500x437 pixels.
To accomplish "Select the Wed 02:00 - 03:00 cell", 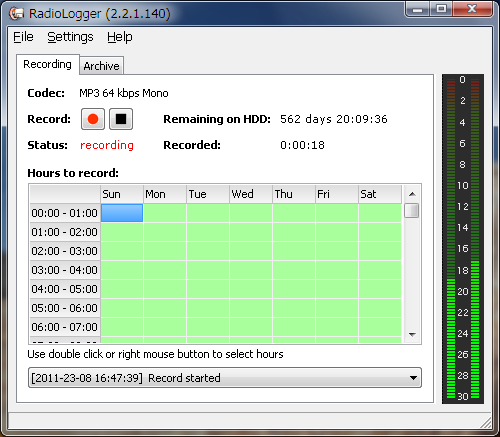I will pos(251,251).
